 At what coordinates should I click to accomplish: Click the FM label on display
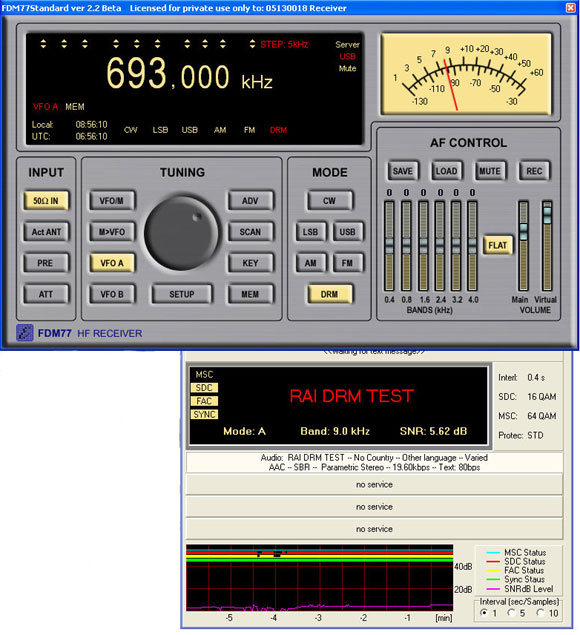(x=249, y=130)
